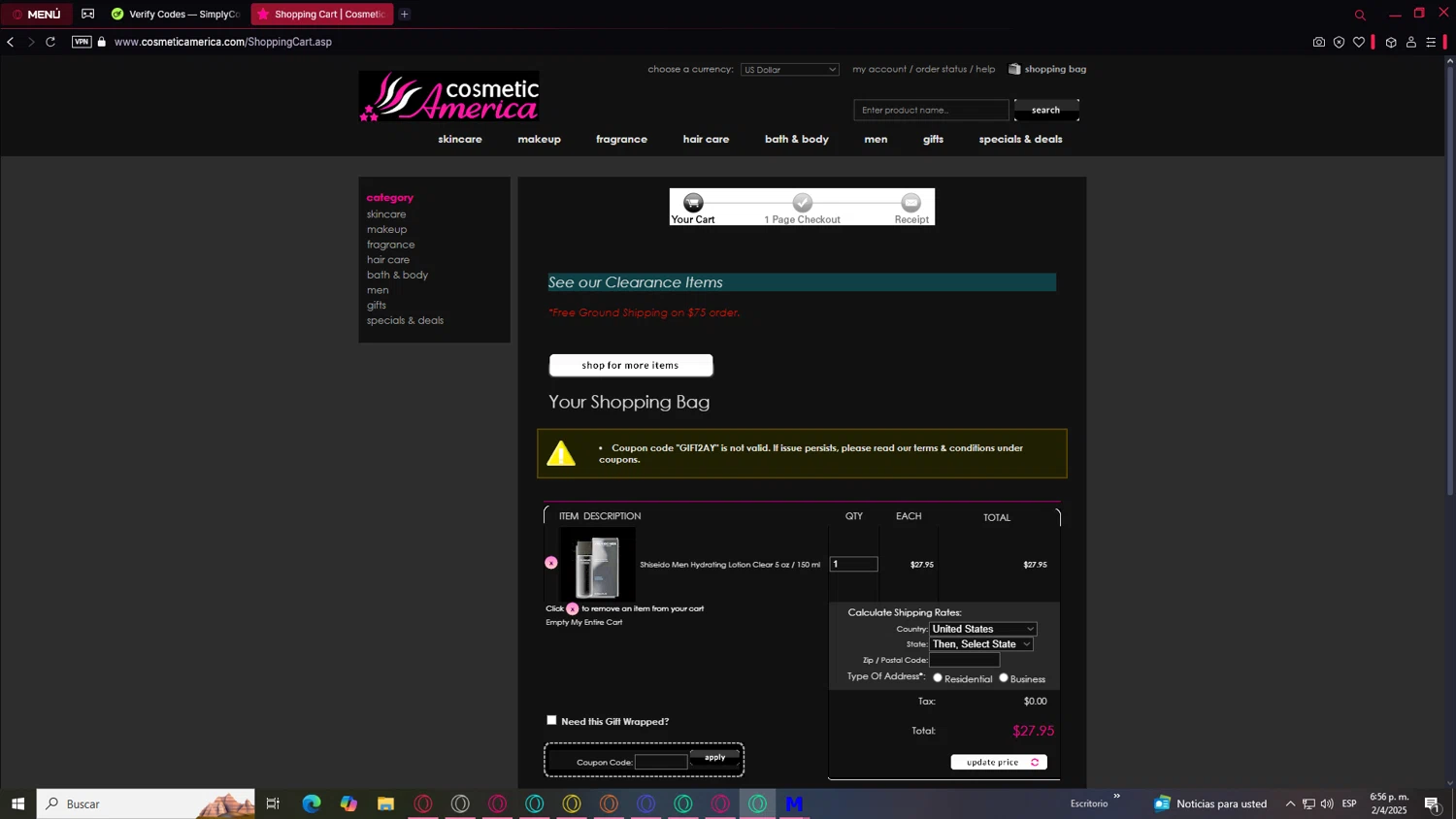Click the update price button
This screenshot has height=819, width=1456.
click(x=999, y=762)
